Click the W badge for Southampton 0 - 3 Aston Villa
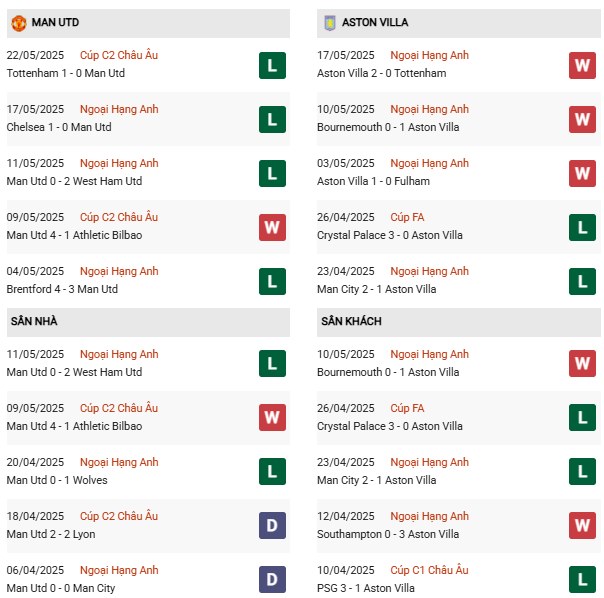The width and height of the screenshot is (604, 598). click(582, 525)
